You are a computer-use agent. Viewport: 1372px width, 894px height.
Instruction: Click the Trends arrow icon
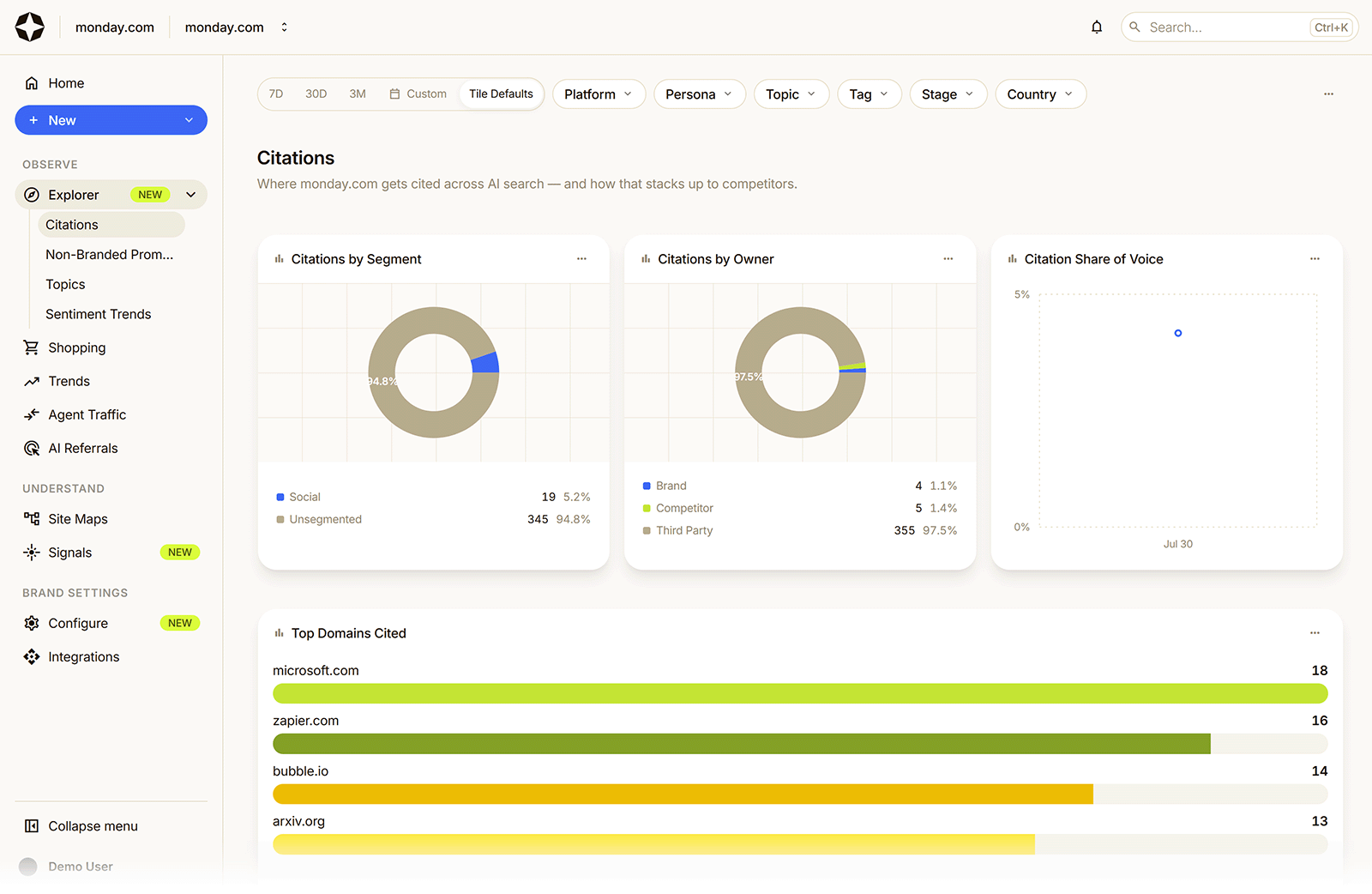32,381
